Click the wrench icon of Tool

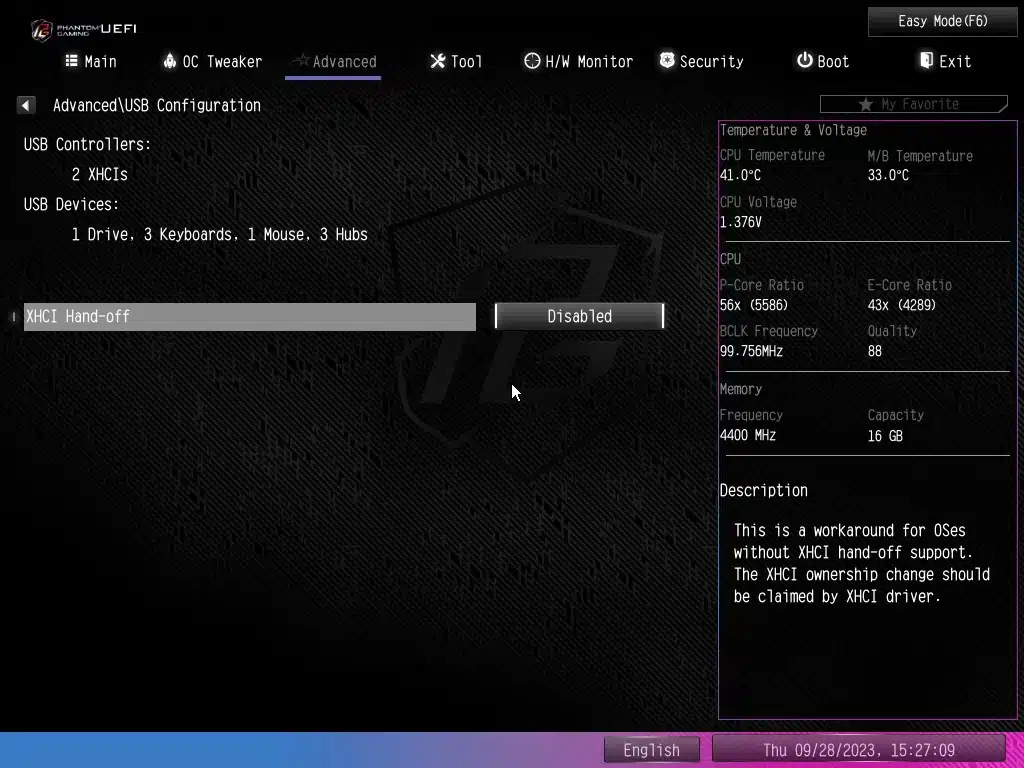coord(437,61)
